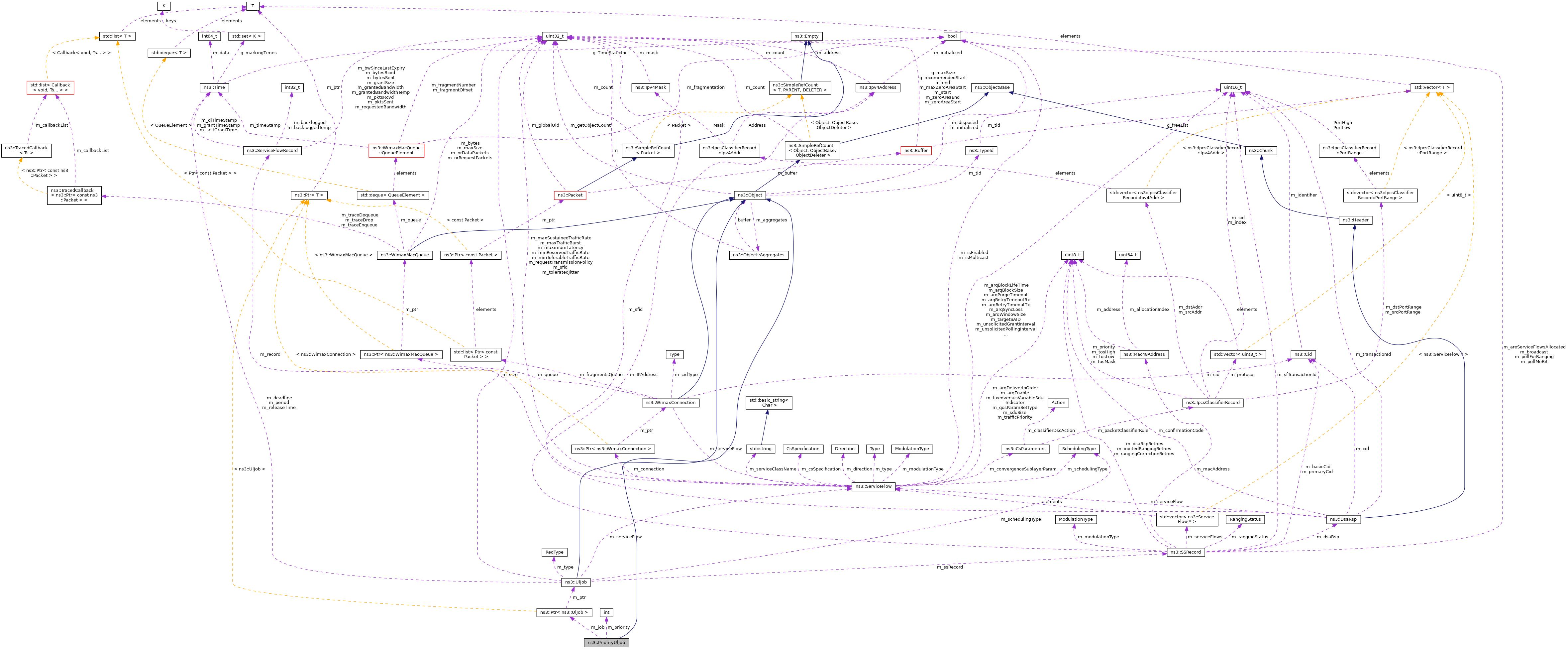Click the uint64_t node
The image size is (1568, 649).
tap(1127, 255)
